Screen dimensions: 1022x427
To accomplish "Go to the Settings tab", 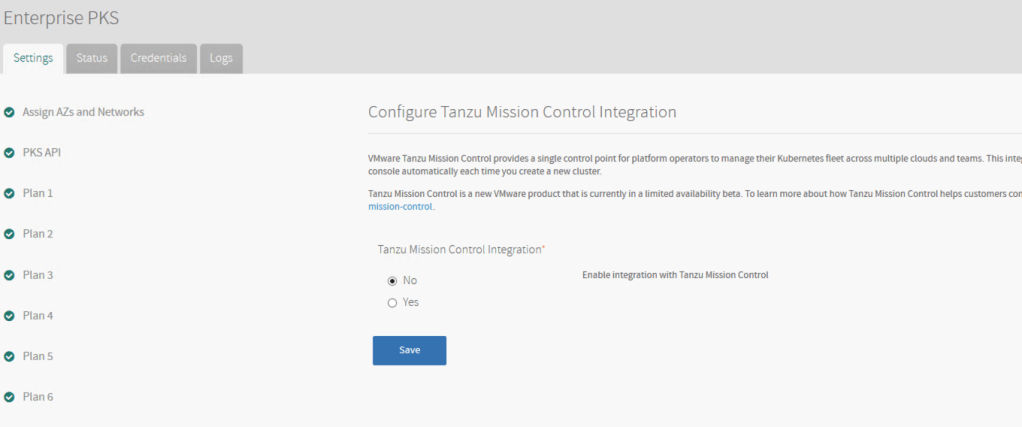I will (33, 58).
